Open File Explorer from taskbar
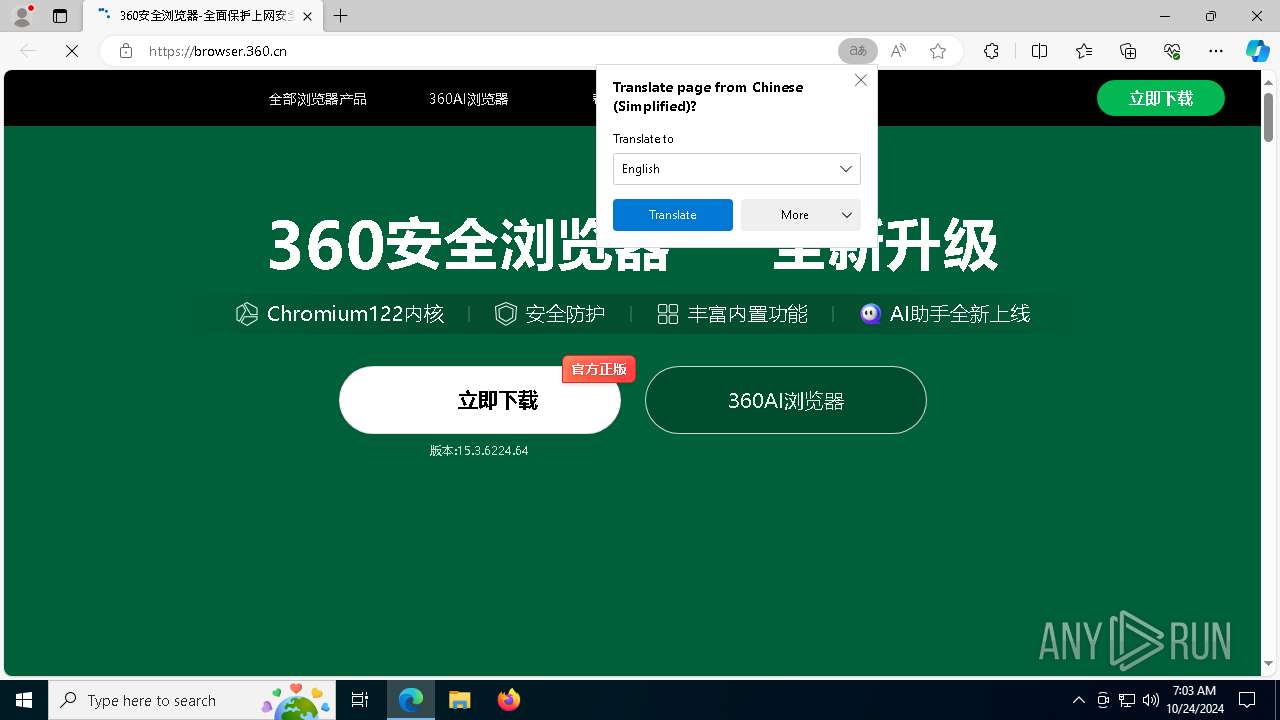The width and height of the screenshot is (1280, 720). click(459, 700)
